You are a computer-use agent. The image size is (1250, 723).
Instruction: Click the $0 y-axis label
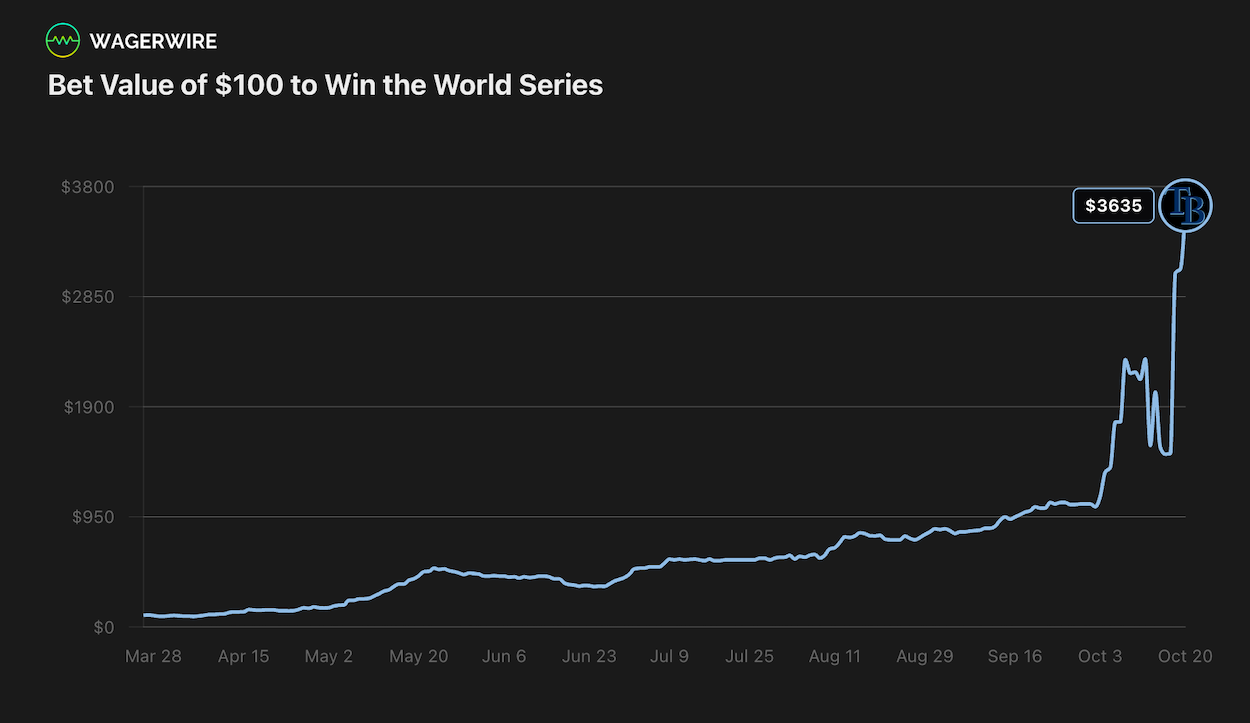point(105,627)
